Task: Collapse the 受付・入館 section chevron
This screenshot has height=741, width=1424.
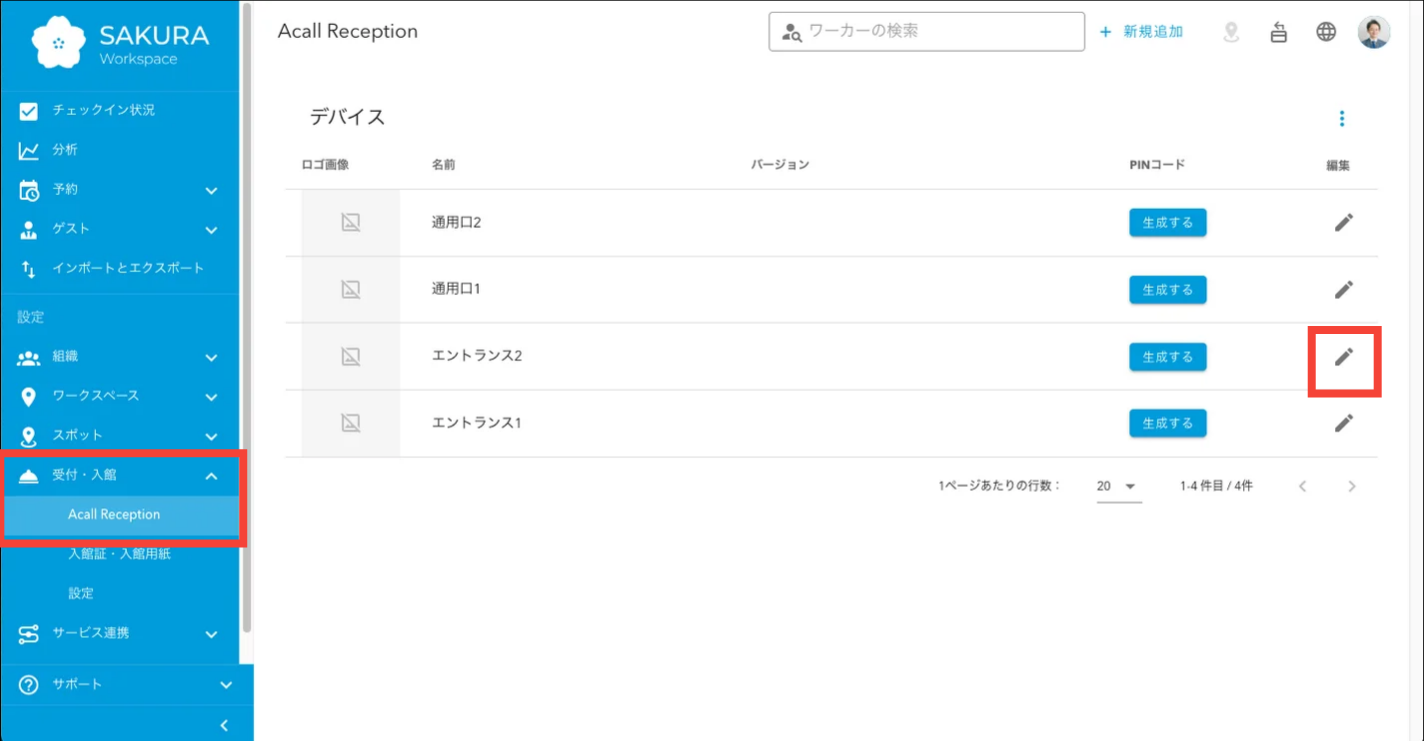Action: click(x=211, y=476)
